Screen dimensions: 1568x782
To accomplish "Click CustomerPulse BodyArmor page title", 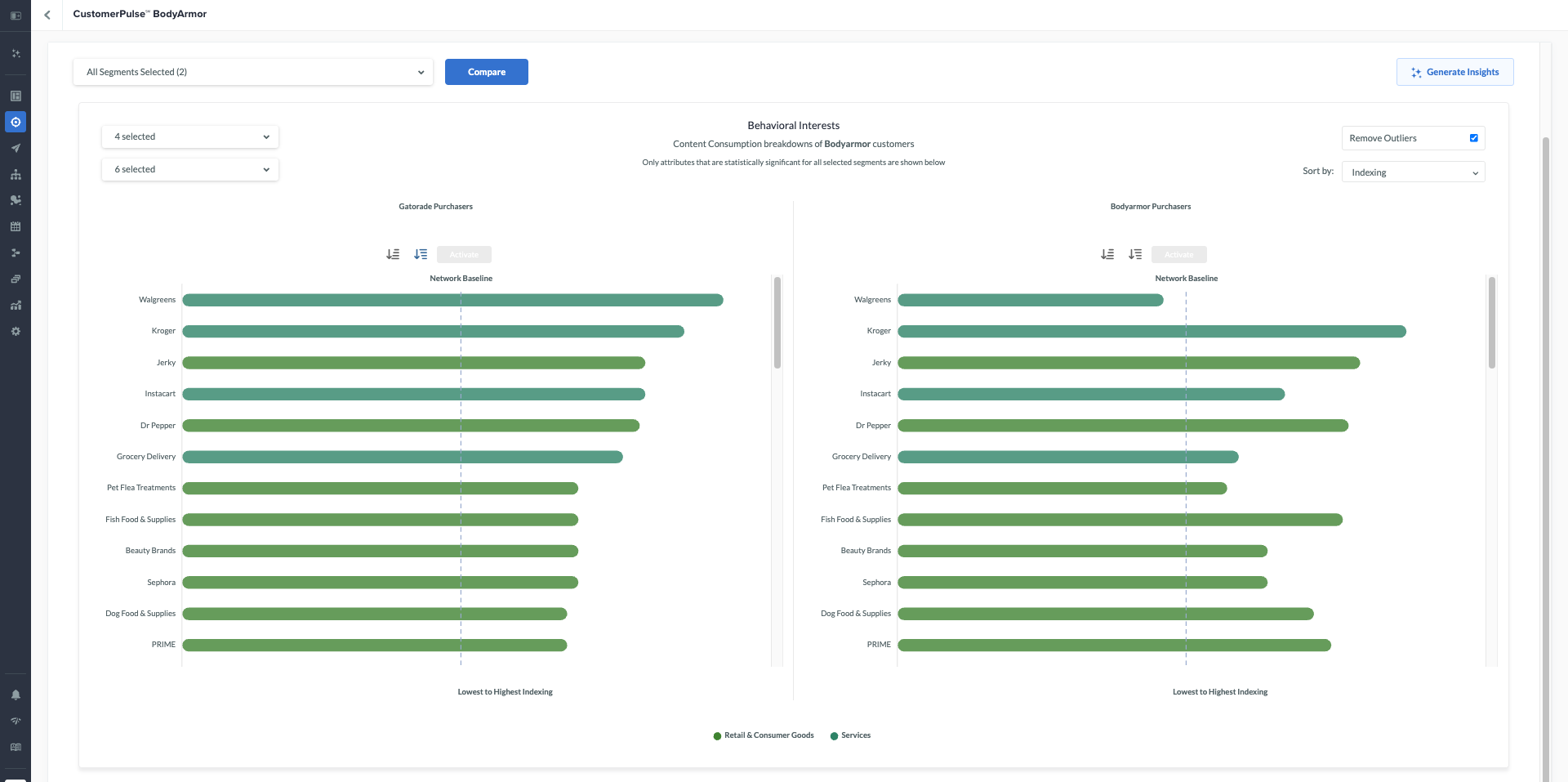I will [x=140, y=14].
